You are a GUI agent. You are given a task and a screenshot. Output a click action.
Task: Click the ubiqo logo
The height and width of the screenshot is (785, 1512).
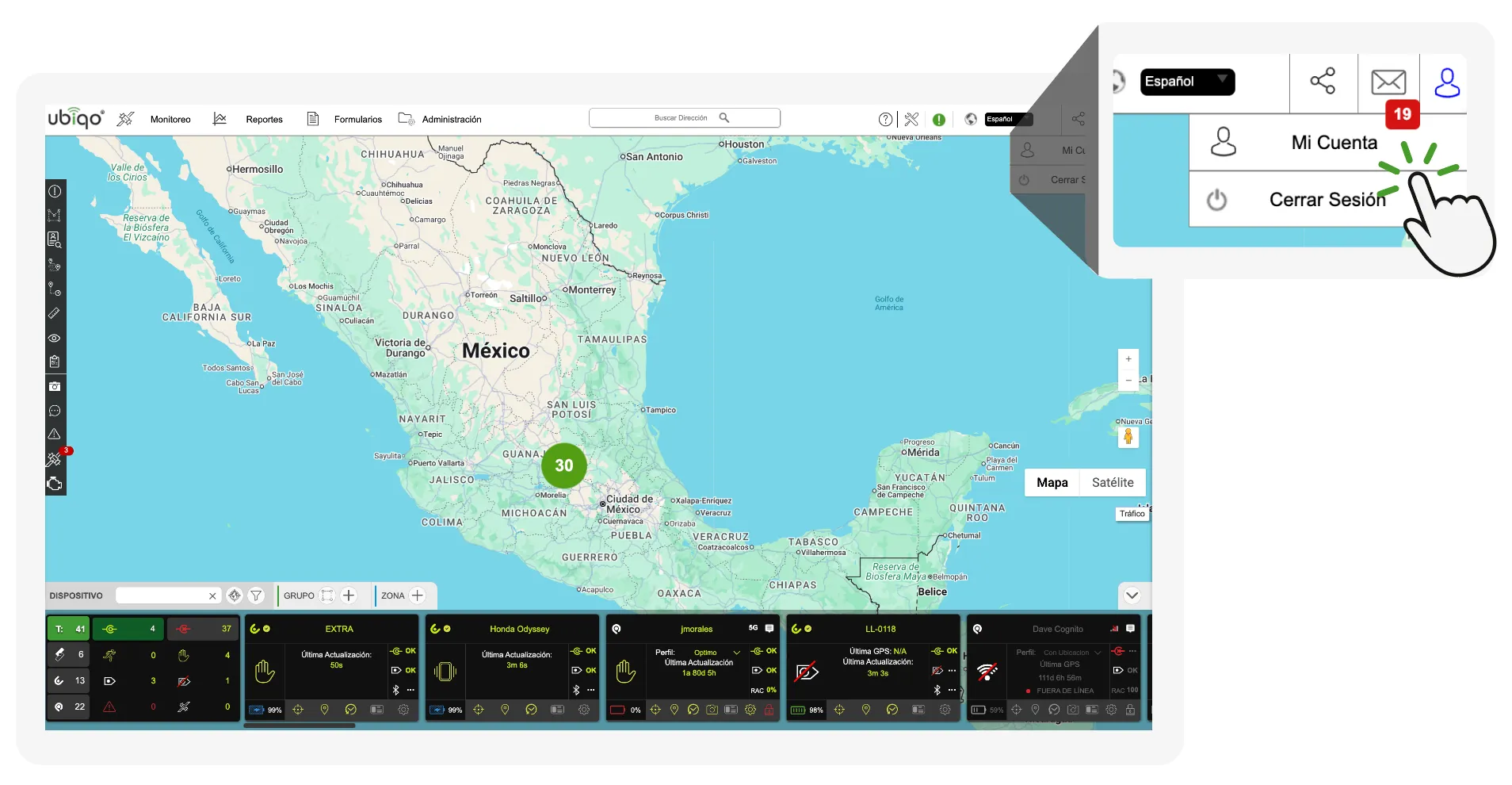76,119
